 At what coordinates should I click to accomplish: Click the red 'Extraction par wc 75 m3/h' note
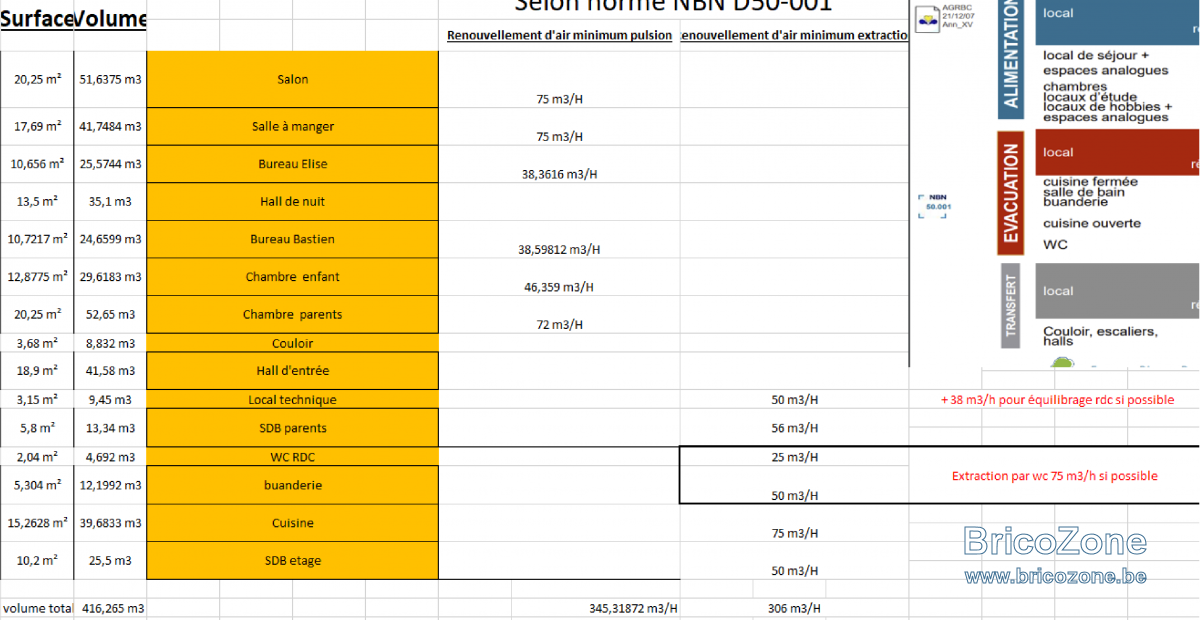coord(1055,476)
